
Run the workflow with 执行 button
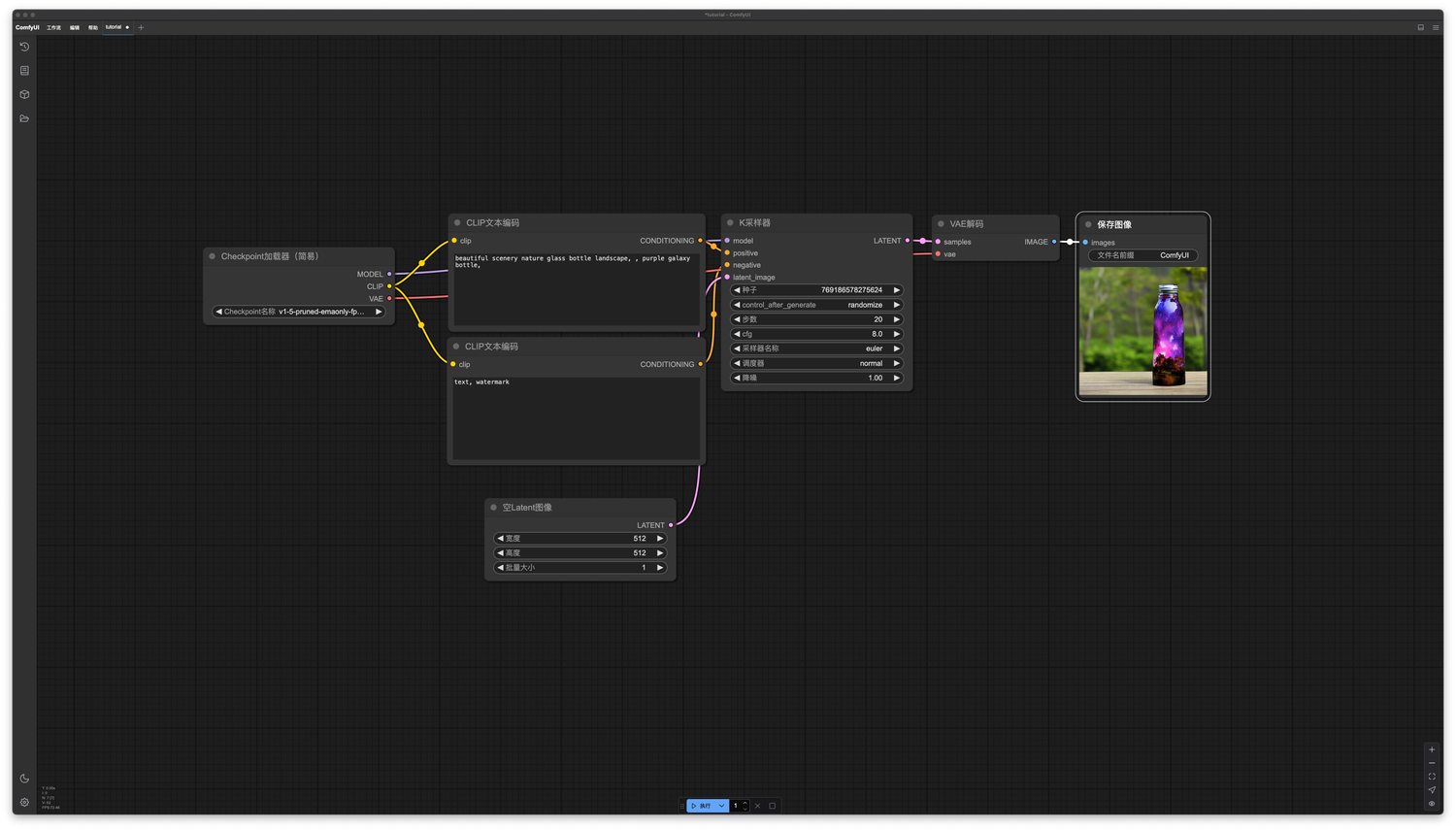702,806
